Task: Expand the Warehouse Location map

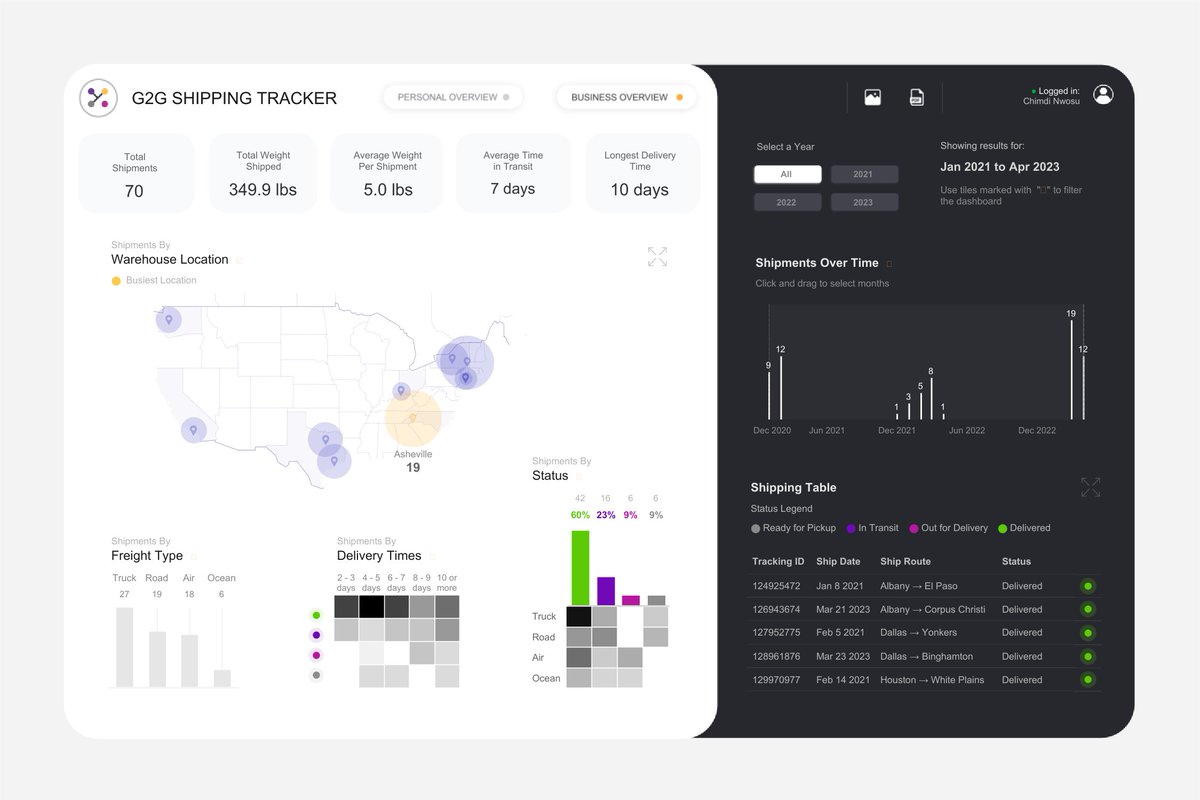Action: (x=657, y=257)
